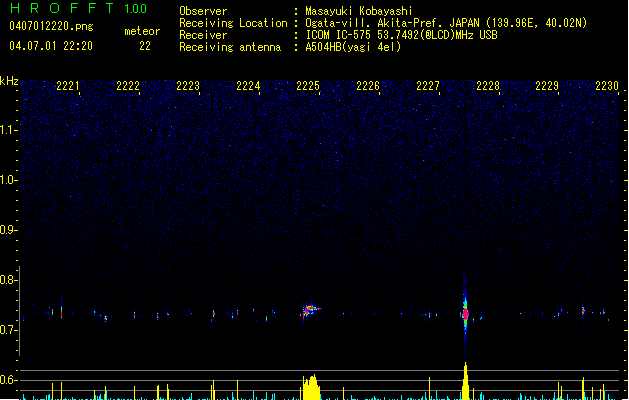This screenshot has width=629, height=400.
Task: Click the 2225 time axis marker
Action: 308,86
